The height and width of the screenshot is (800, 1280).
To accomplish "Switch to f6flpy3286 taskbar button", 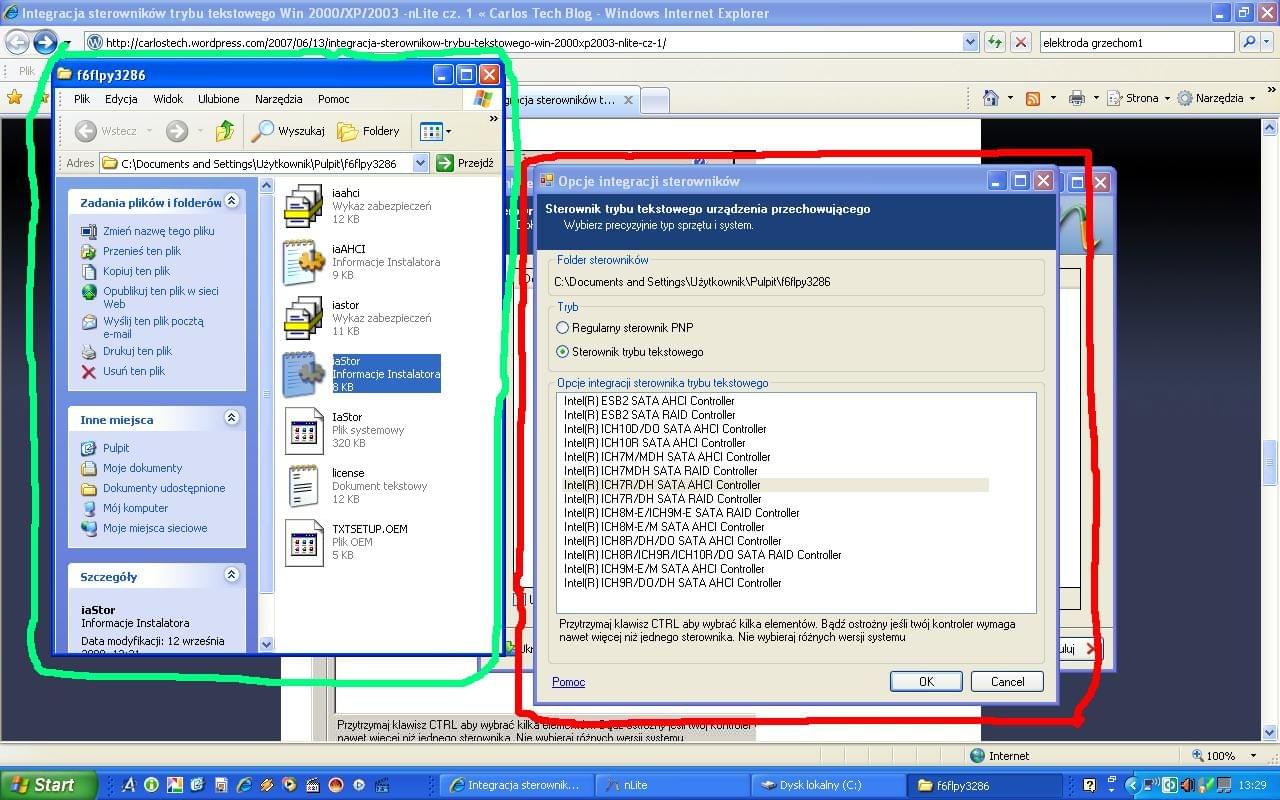I will (983, 785).
